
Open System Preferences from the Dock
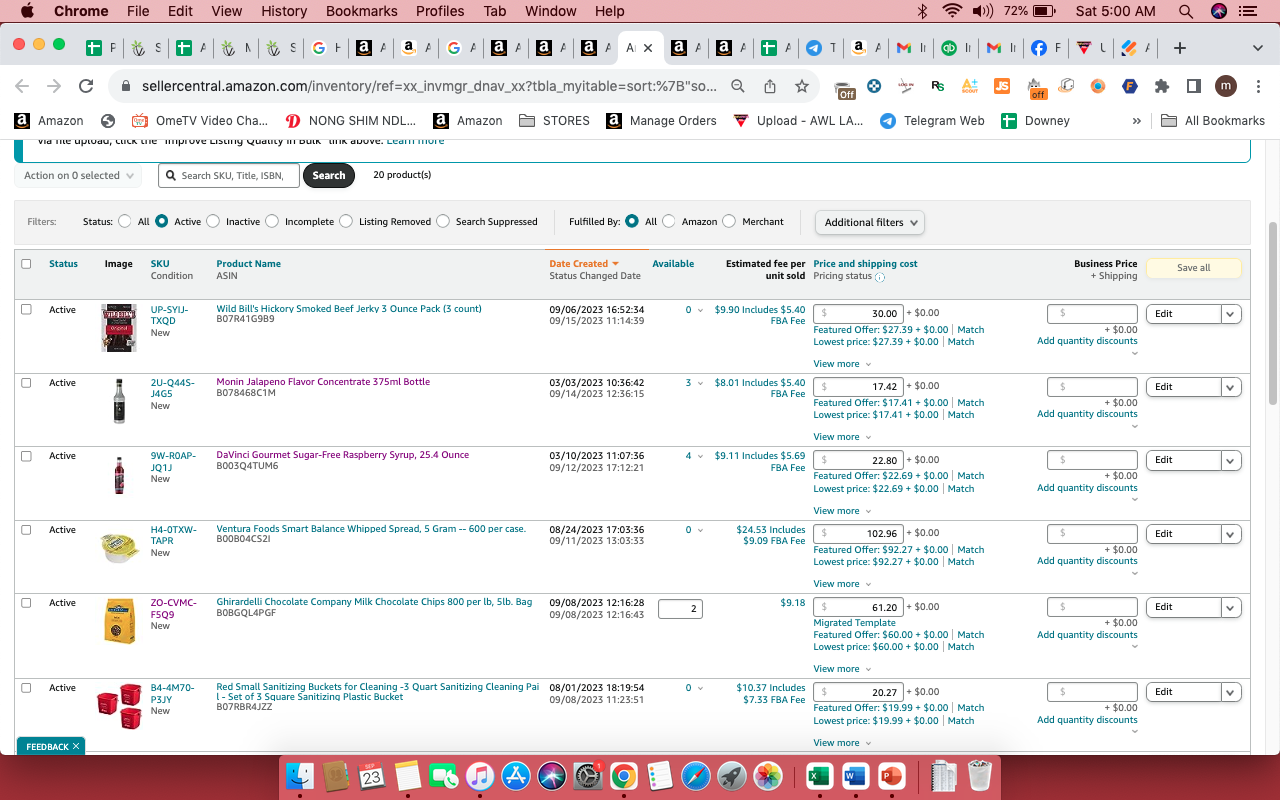587,776
